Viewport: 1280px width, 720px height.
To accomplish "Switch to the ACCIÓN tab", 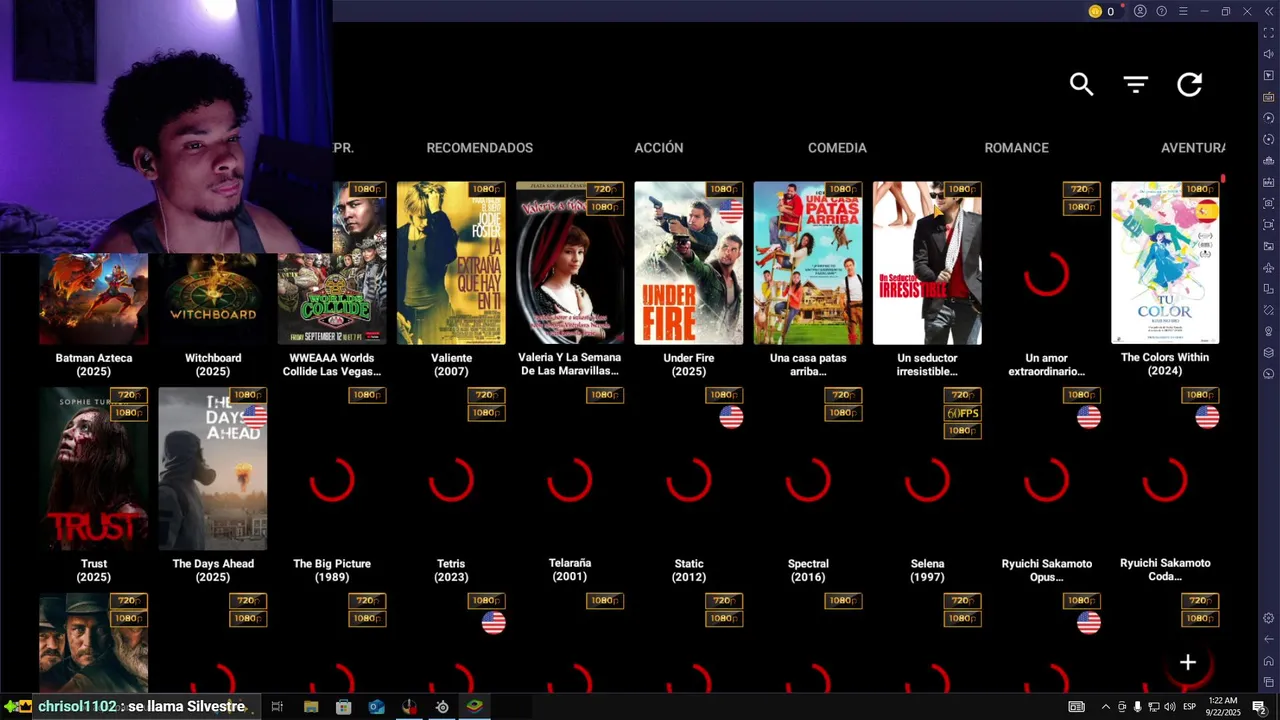I will point(659,148).
